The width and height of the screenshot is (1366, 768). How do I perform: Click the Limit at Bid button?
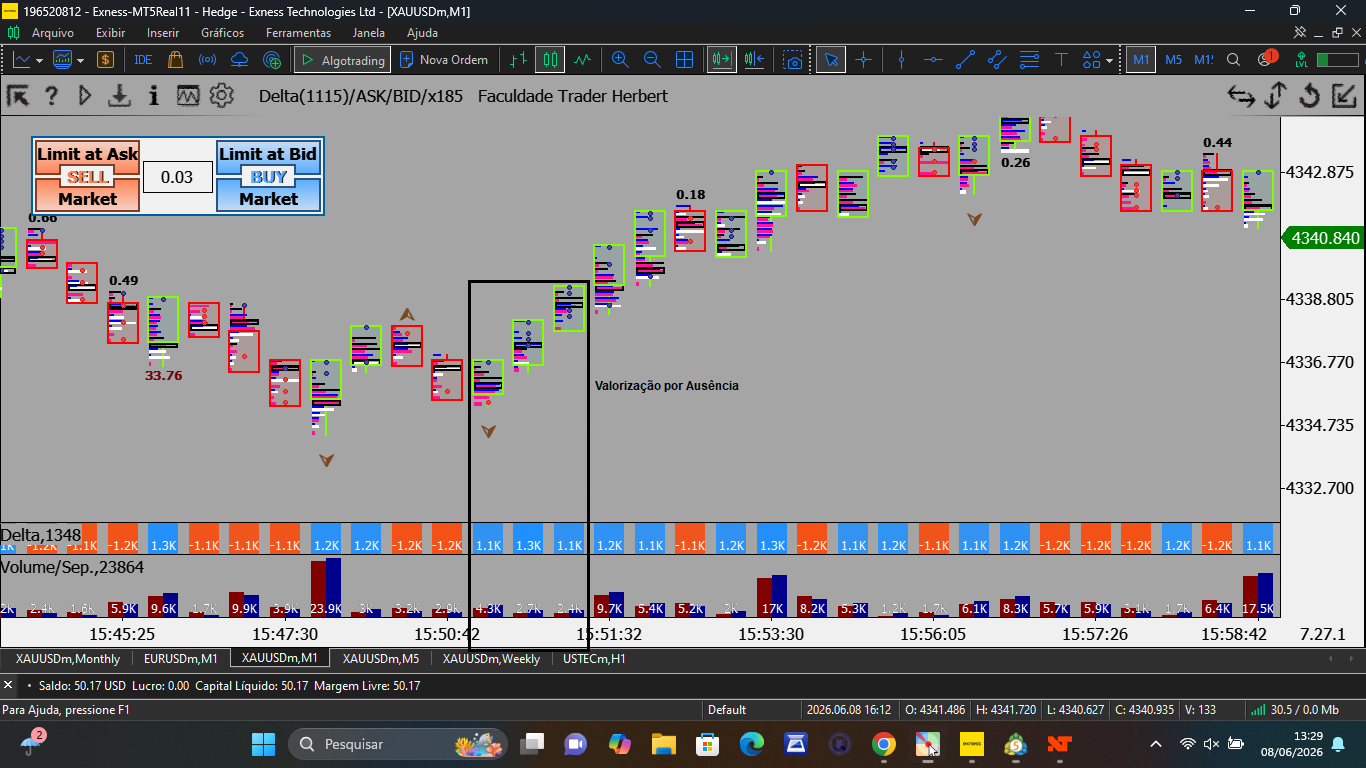coord(268,154)
